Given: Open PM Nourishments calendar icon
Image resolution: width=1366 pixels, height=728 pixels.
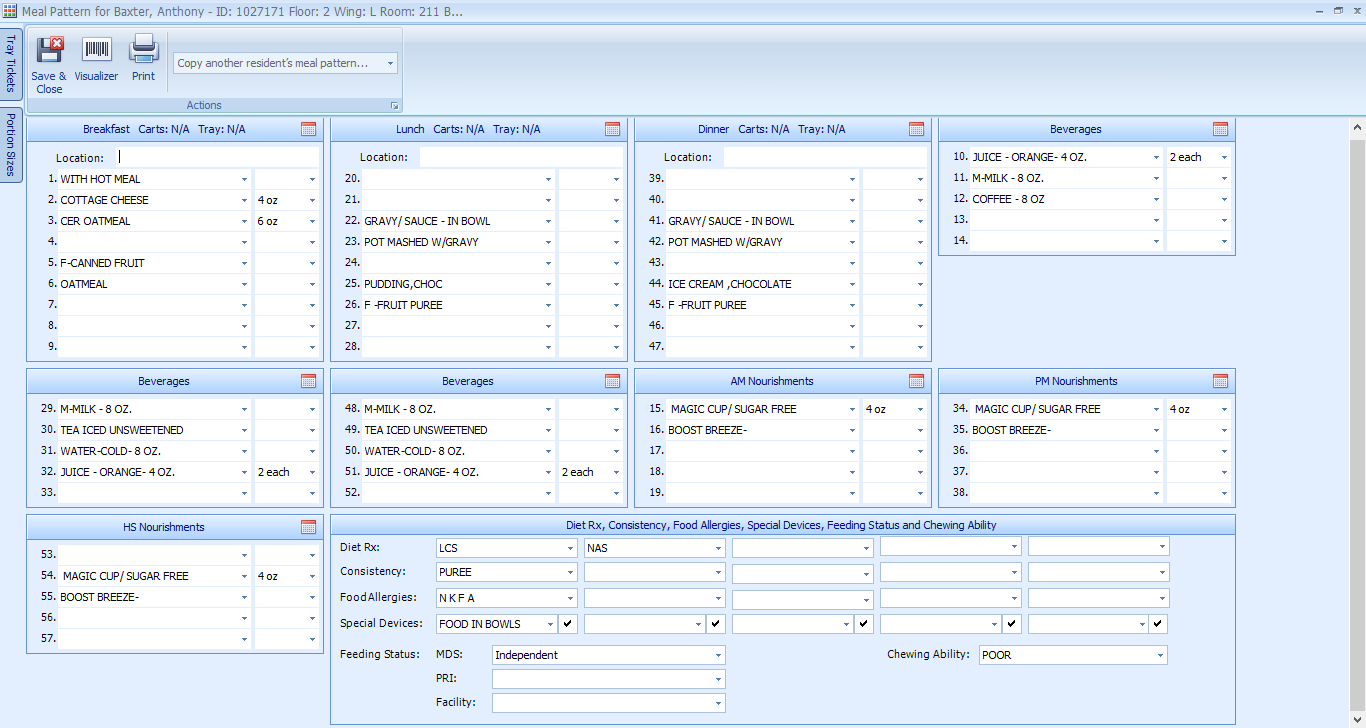Looking at the screenshot, I should click(x=1220, y=381).
